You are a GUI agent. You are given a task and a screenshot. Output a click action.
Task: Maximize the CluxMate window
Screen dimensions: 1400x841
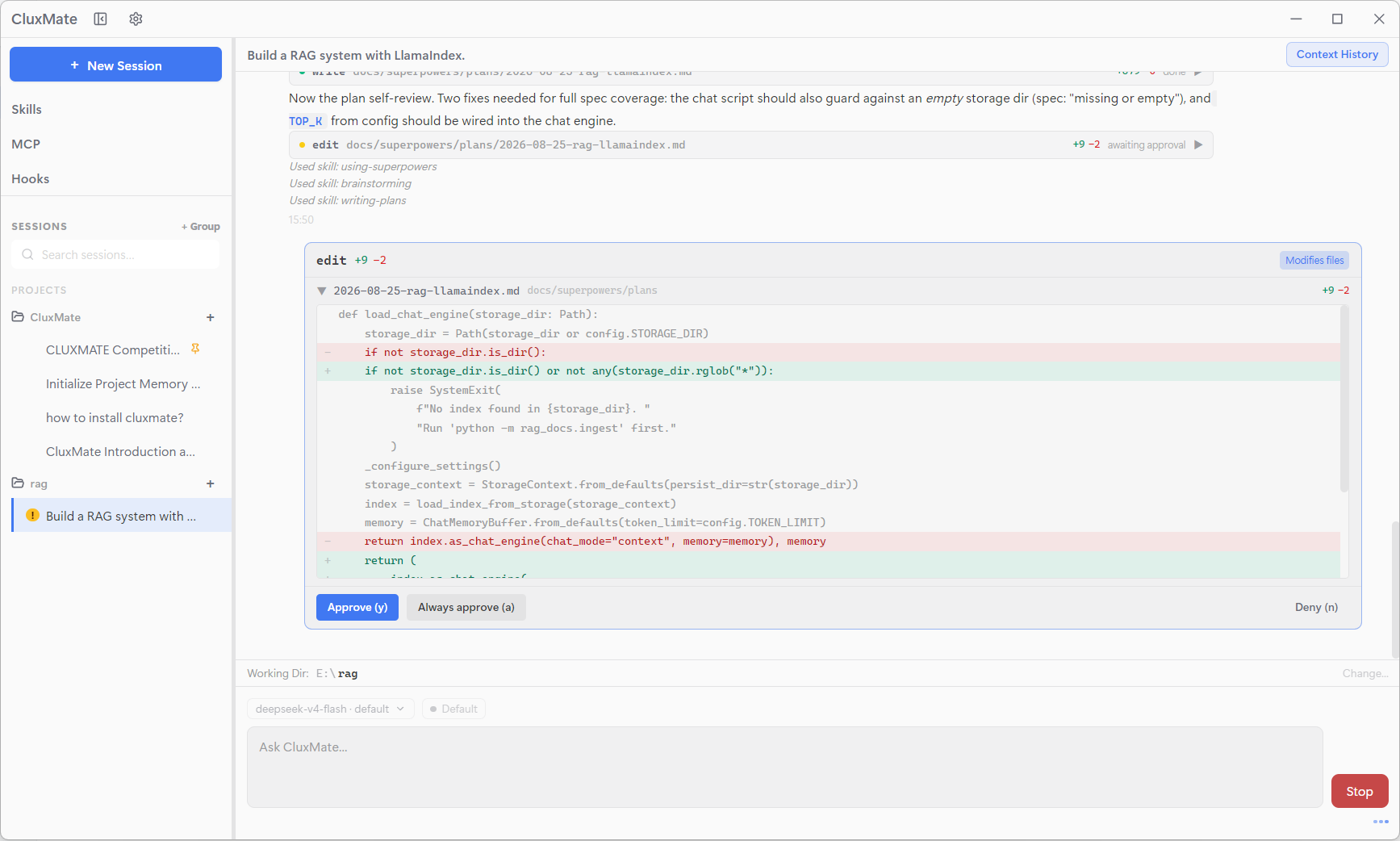1337,19
